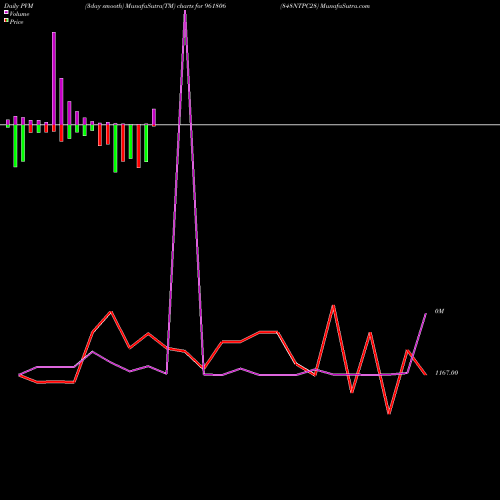Click the Price legend swatch
500x500 pixels.
pos(6,20)
